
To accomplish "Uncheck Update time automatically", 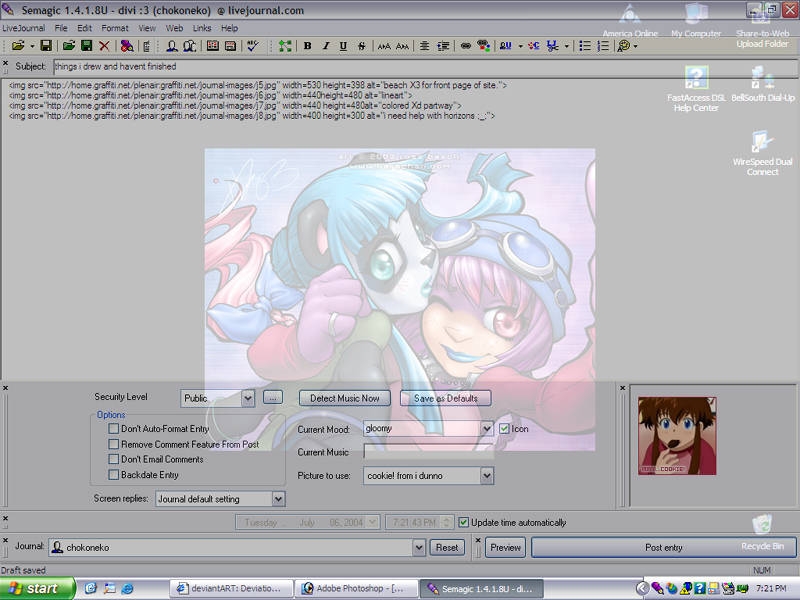I will point(464,522).
